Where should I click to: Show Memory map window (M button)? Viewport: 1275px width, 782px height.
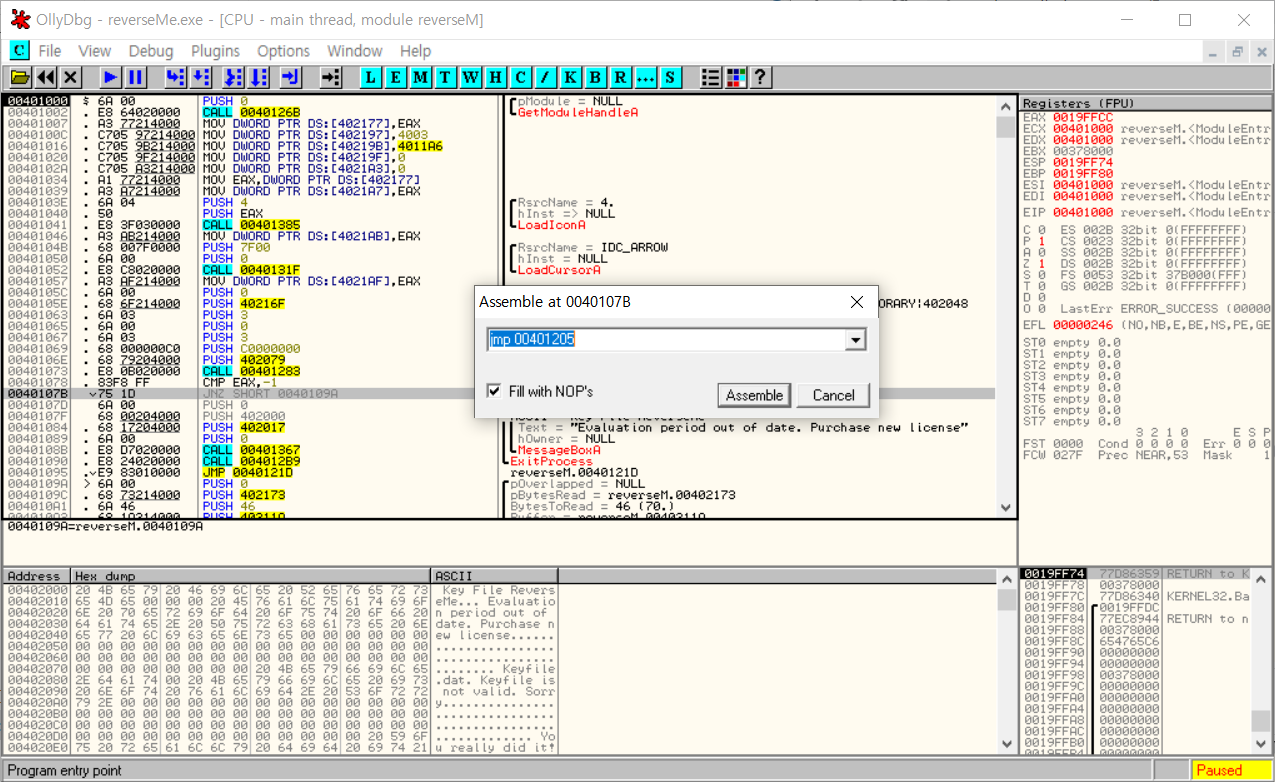click(x=421, y=77)
